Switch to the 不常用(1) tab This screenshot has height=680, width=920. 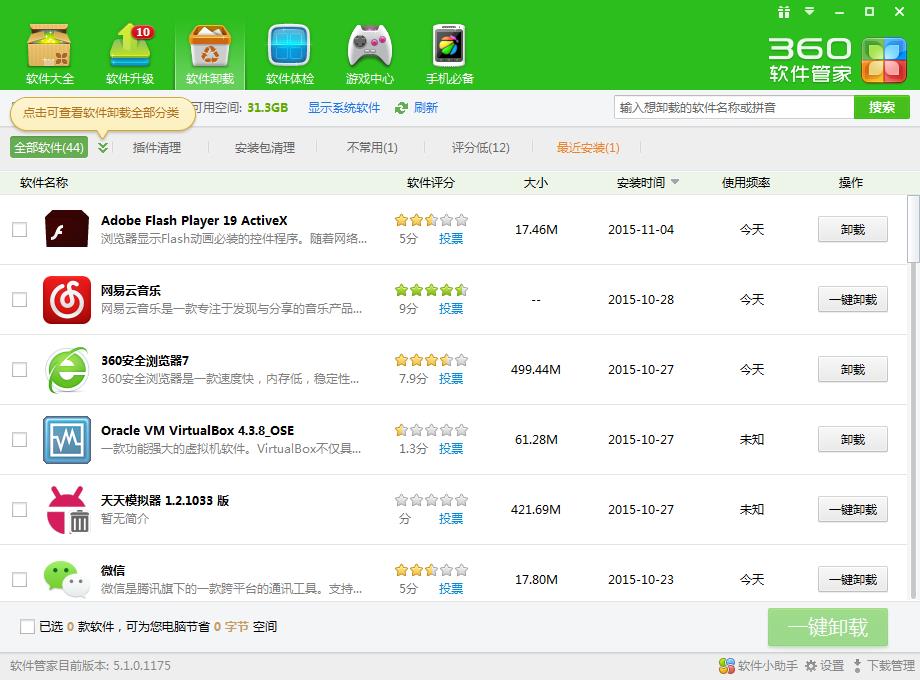pyautogui.click(x=372, y=148)
